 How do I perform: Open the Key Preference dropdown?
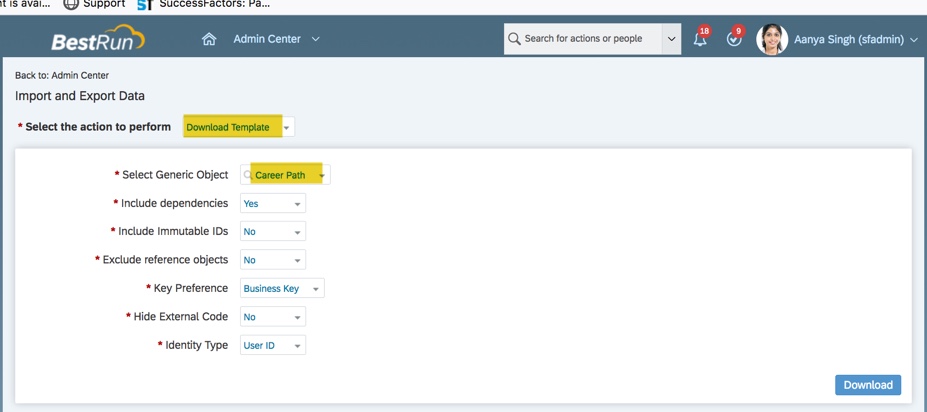282,289
